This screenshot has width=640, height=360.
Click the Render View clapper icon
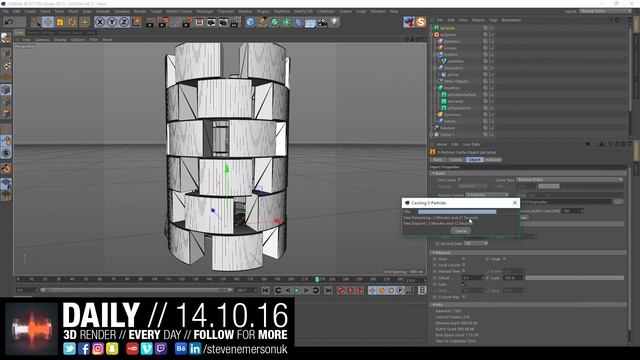click(x=150, y=22)
